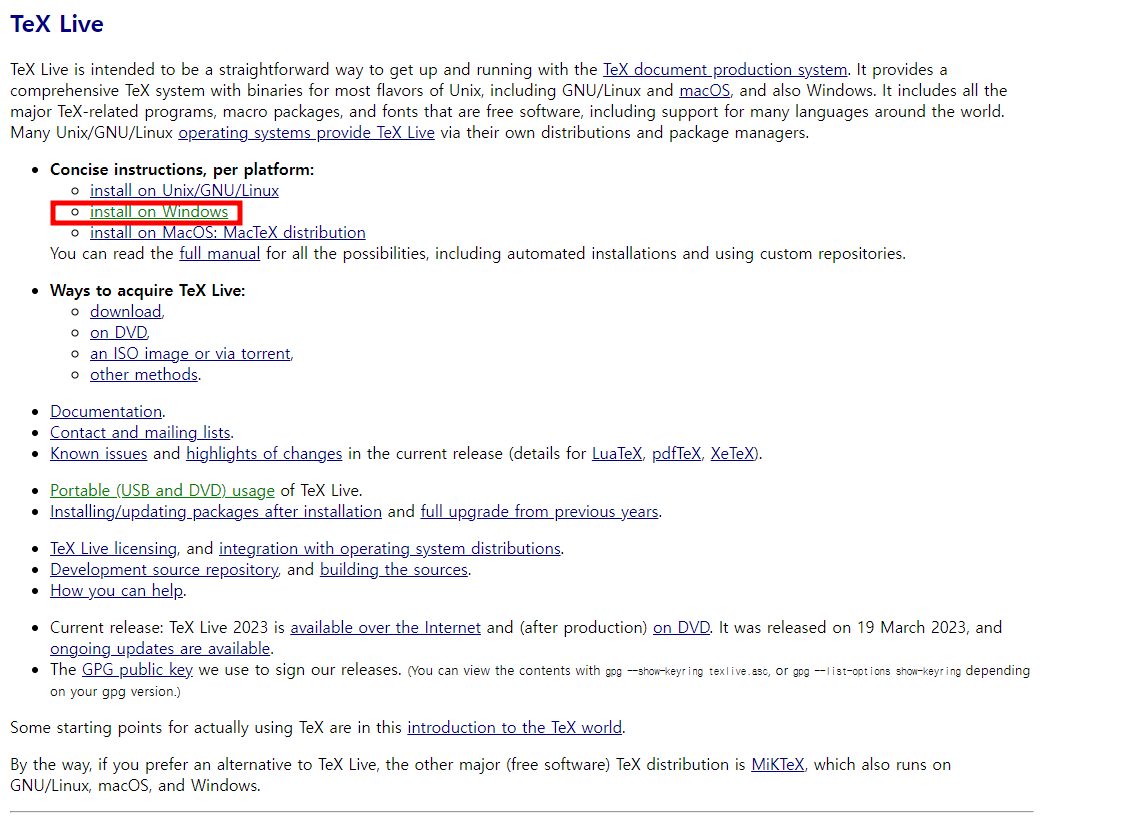This screenshot has width=1145, height=823.
Task: Open 'Development source repository' link
Action: click(x=164, y=570)
